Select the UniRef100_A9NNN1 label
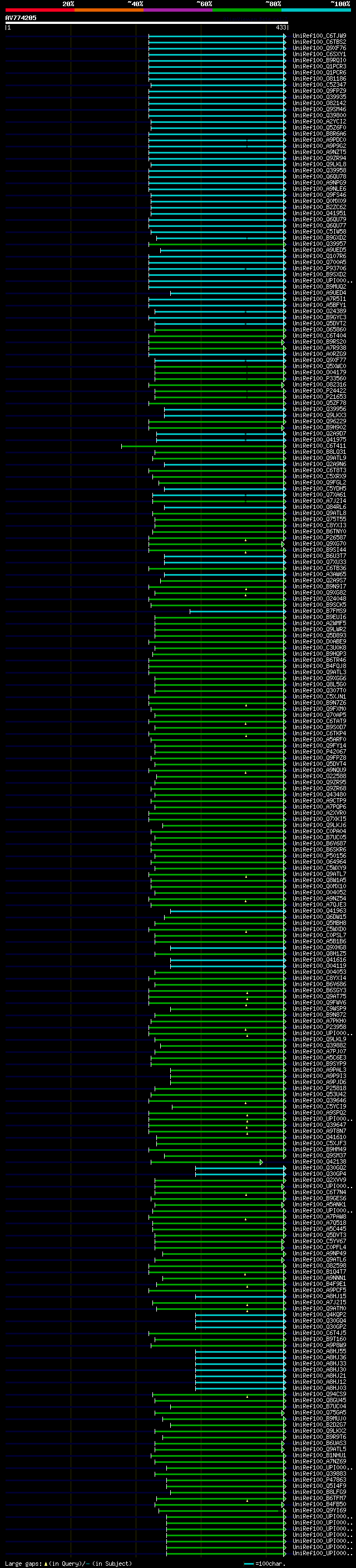Viewport: 356px width, 1568px height. [319, 1278]
